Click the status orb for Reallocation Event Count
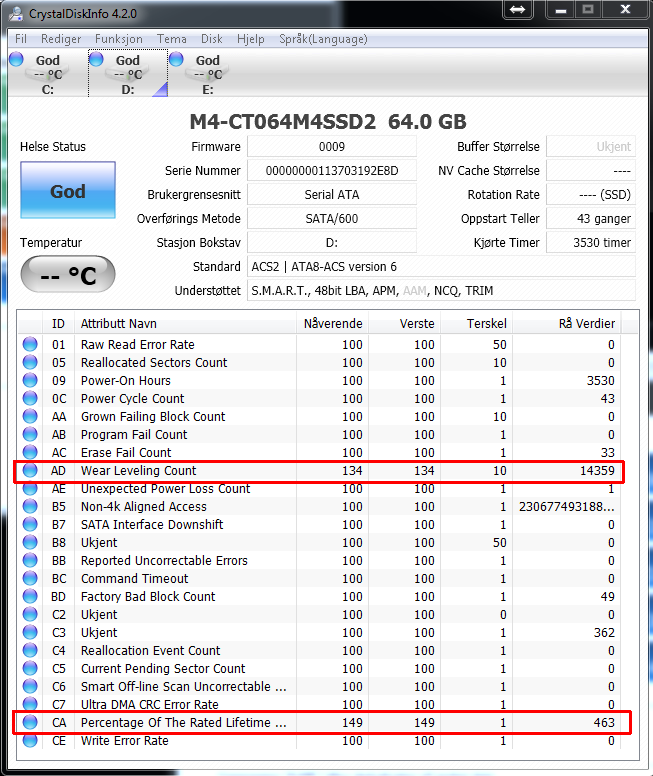Image resolution: width=653 pixels, height=776 pixels. [x=30, y=650]
